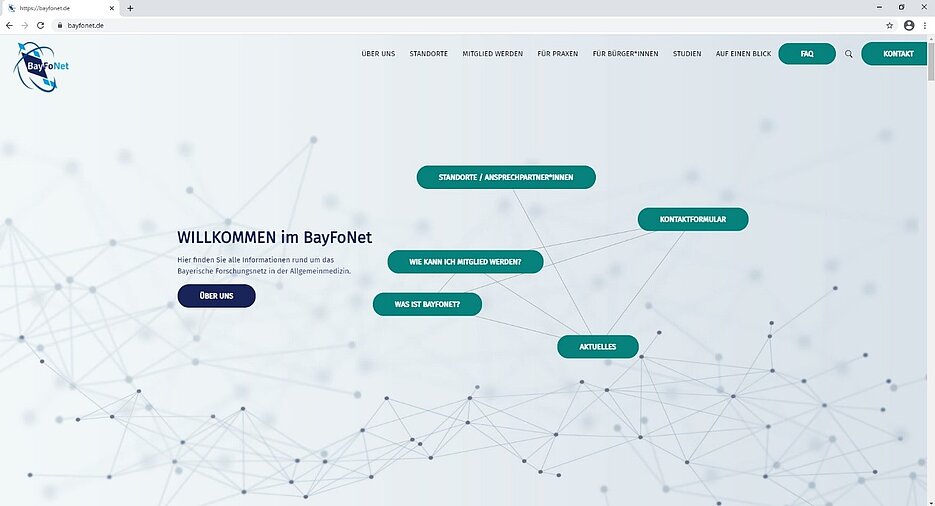
Task: Open the Über uns menu item
Action: [378, 54]
